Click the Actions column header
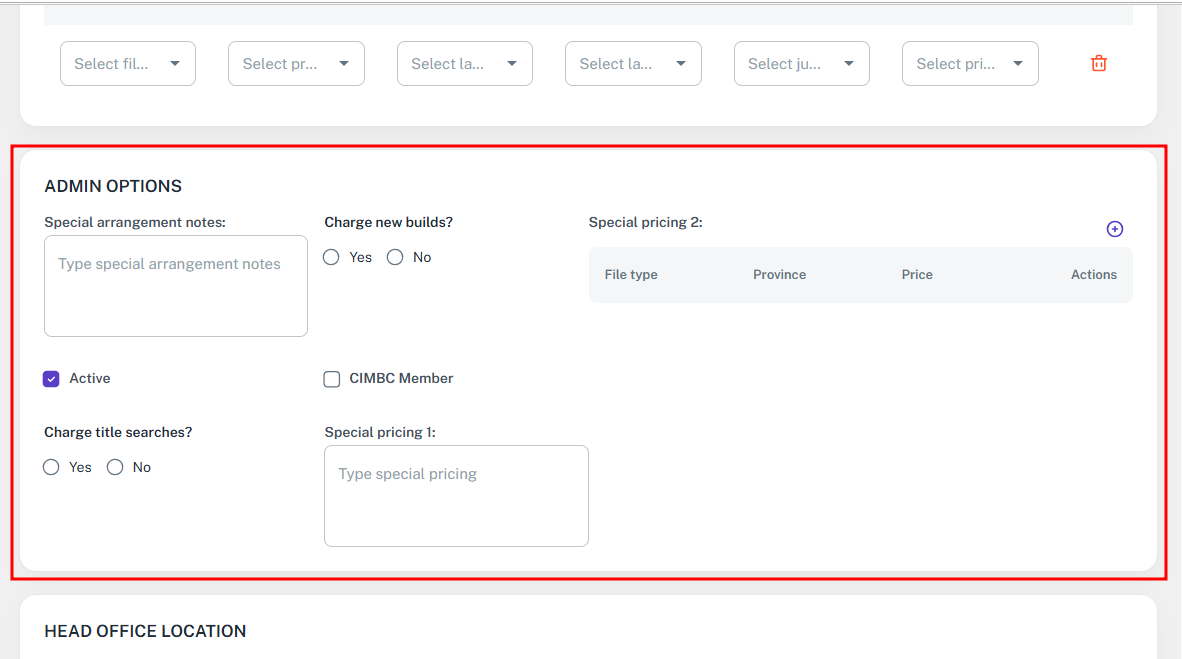This screenshot has width=1182, height=659. (1093, 275)
